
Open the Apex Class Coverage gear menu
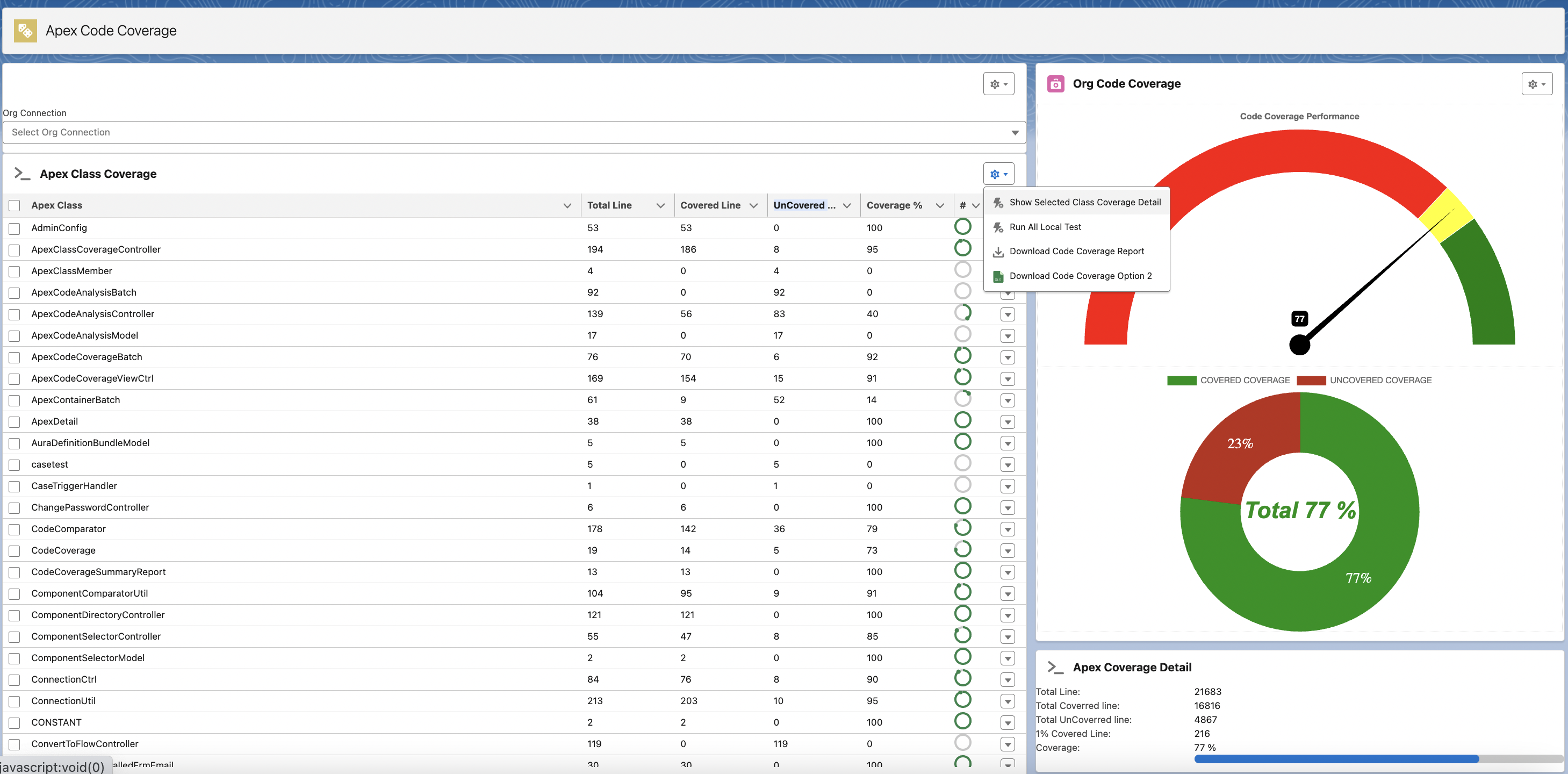pos(998,174)
